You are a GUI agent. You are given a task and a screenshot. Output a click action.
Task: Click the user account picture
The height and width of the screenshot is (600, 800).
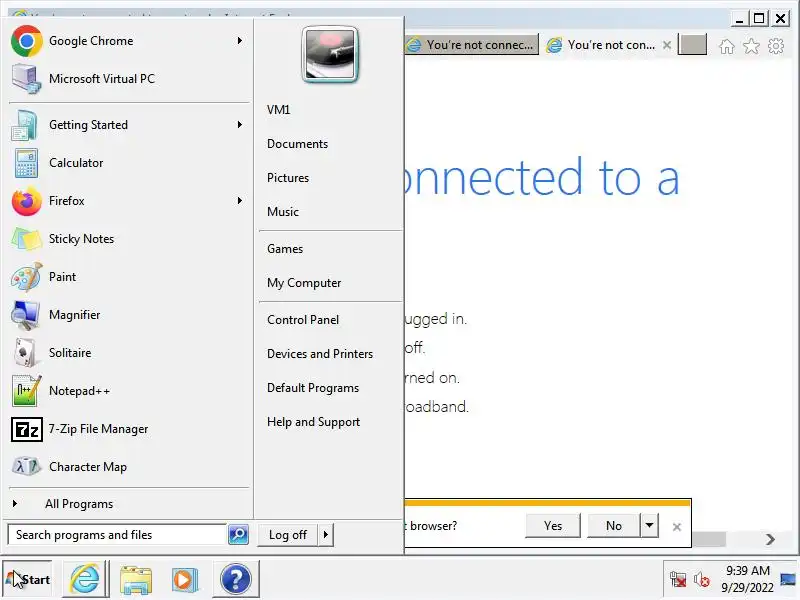pyautogui.click(x=330, y=55)
